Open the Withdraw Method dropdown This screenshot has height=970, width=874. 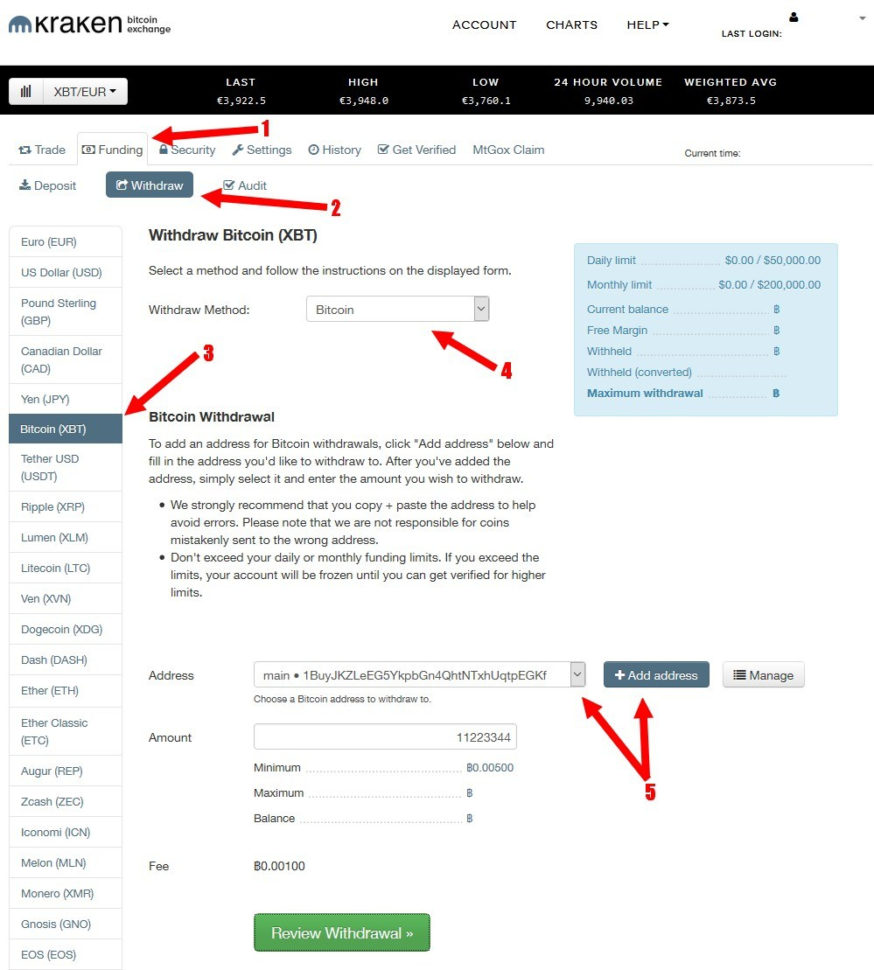[482, 308]
